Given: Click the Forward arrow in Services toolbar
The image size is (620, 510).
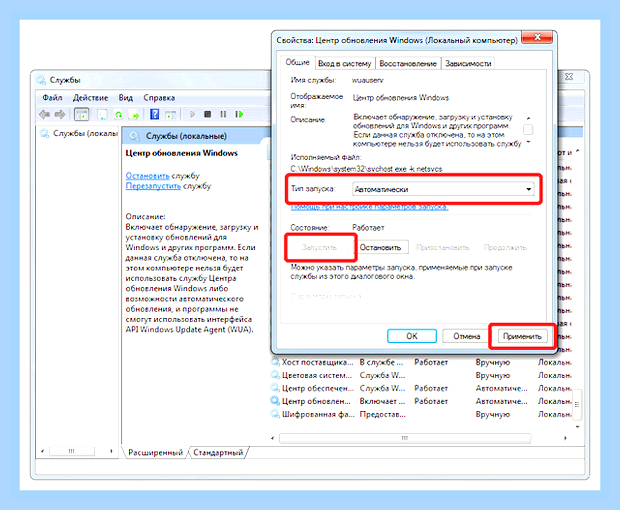Looking at the screenshot, I should (x=60, y=115).
